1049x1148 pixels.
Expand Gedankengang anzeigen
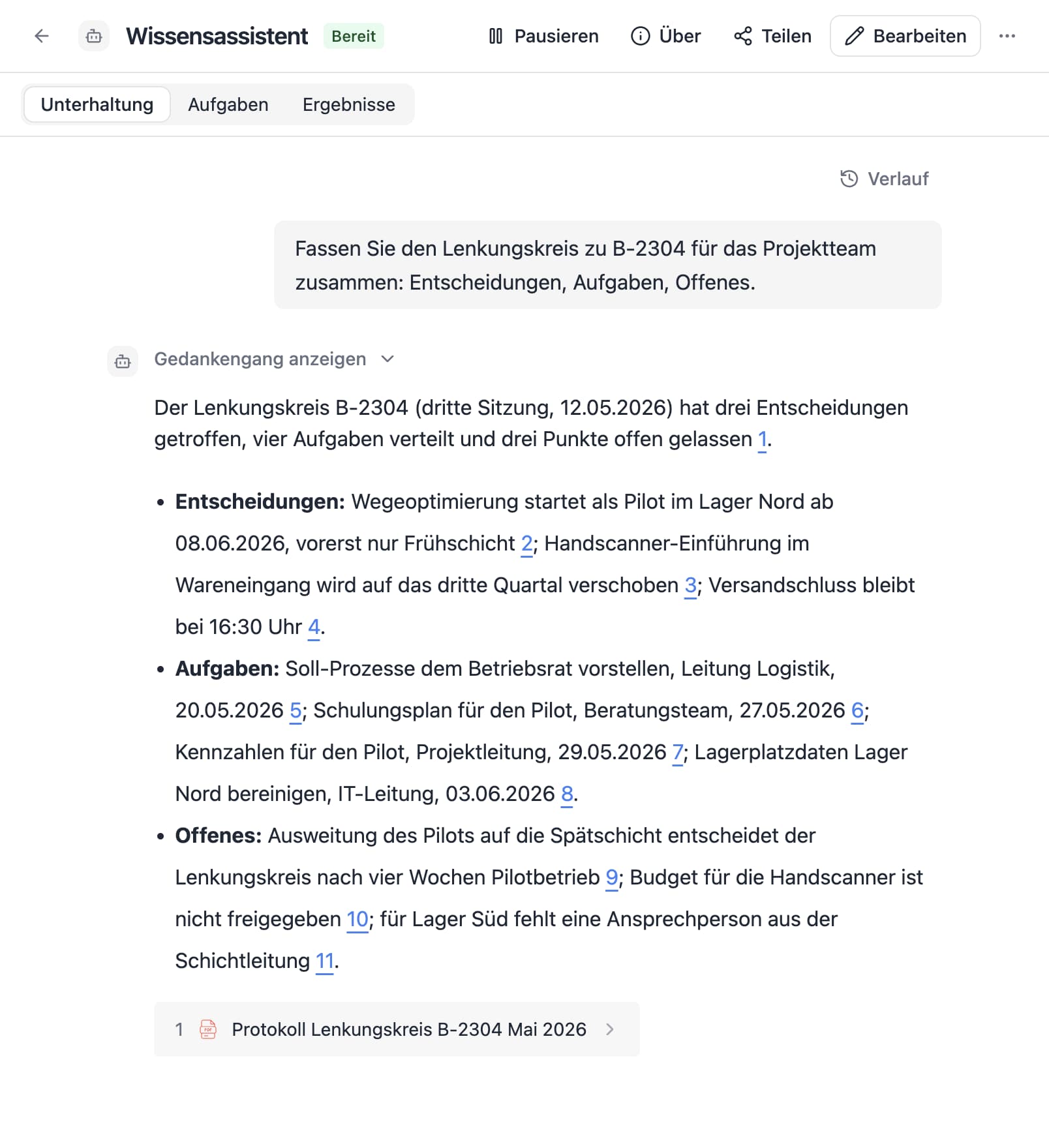(x=274, y=359)
